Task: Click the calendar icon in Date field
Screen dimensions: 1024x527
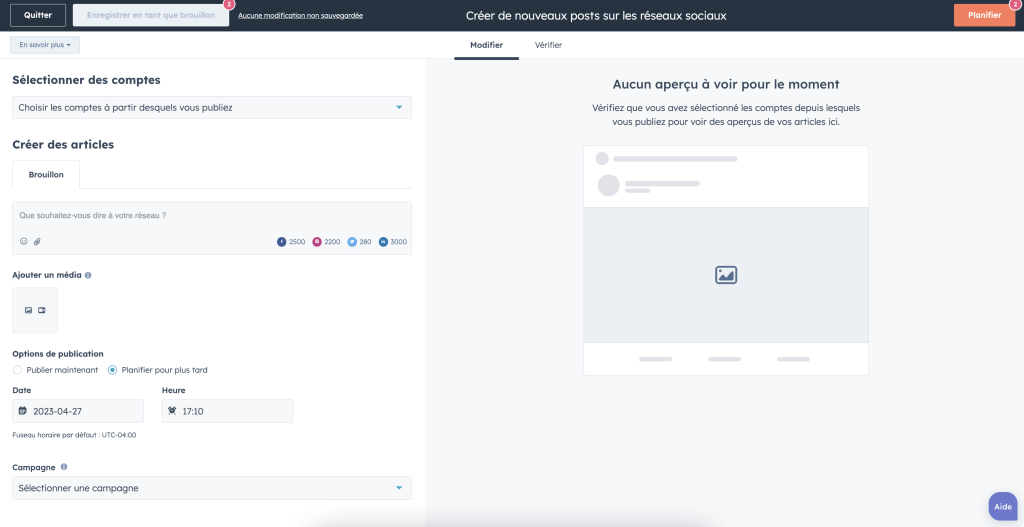Action: [23, 411]
